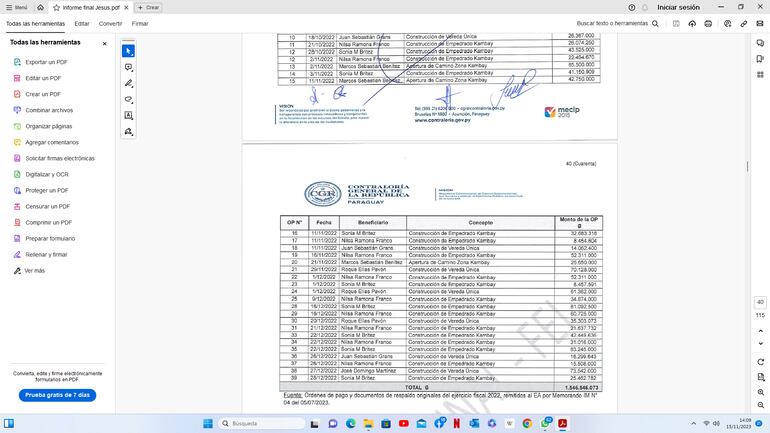Image resolution: width=770 pixels, height=433 pixels.
Task: Choose the highlighter pen tool
Action: tap(128, 83)
